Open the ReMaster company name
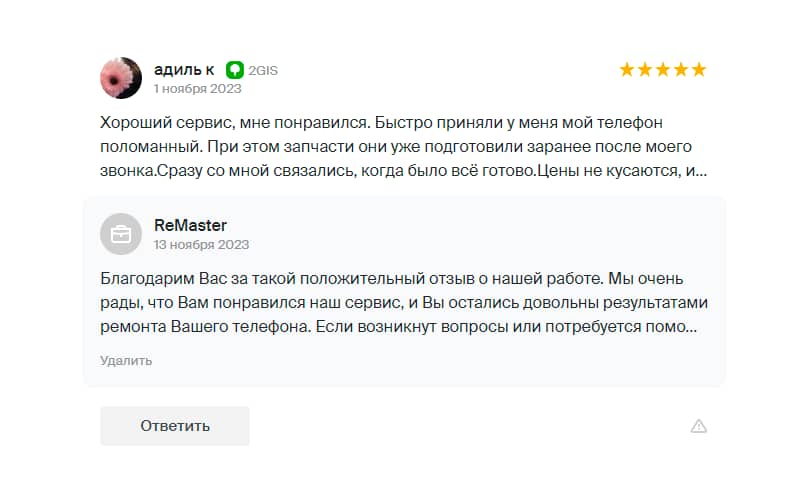Screen dimensions: 805x501 pos(190,225)
